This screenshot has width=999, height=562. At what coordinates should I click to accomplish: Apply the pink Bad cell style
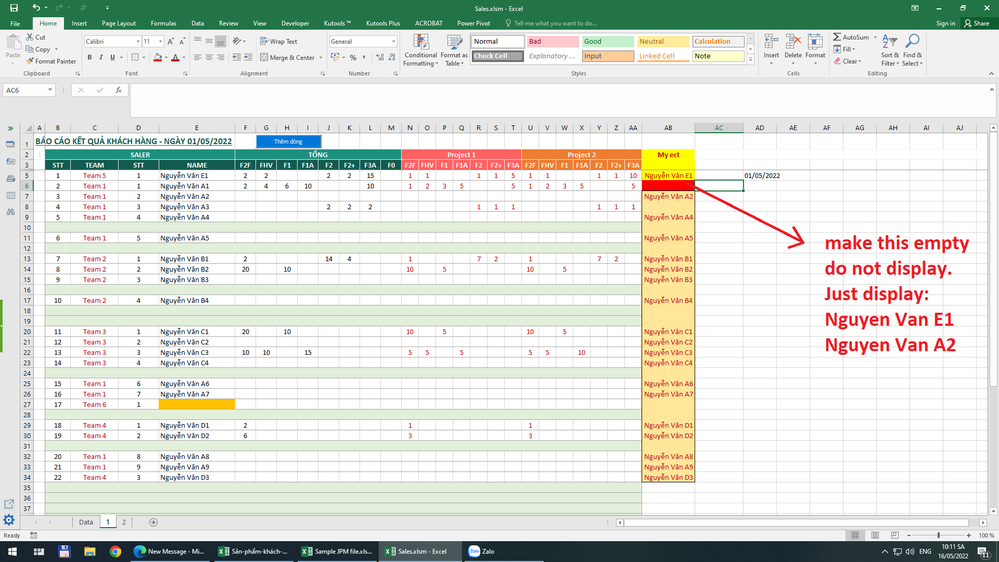[552, 41]
